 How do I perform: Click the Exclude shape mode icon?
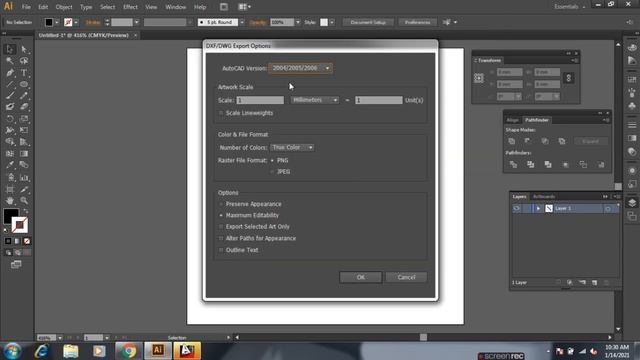coord(562,141)
